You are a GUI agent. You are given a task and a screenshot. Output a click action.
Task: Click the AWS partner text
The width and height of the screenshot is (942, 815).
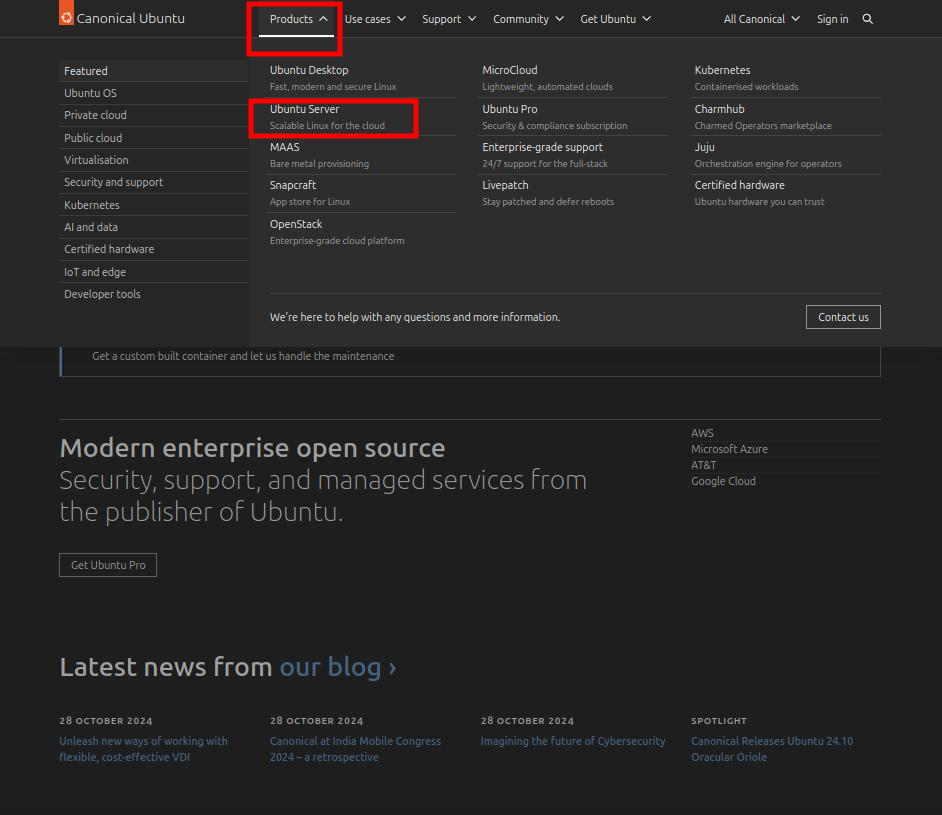(702, 433)
